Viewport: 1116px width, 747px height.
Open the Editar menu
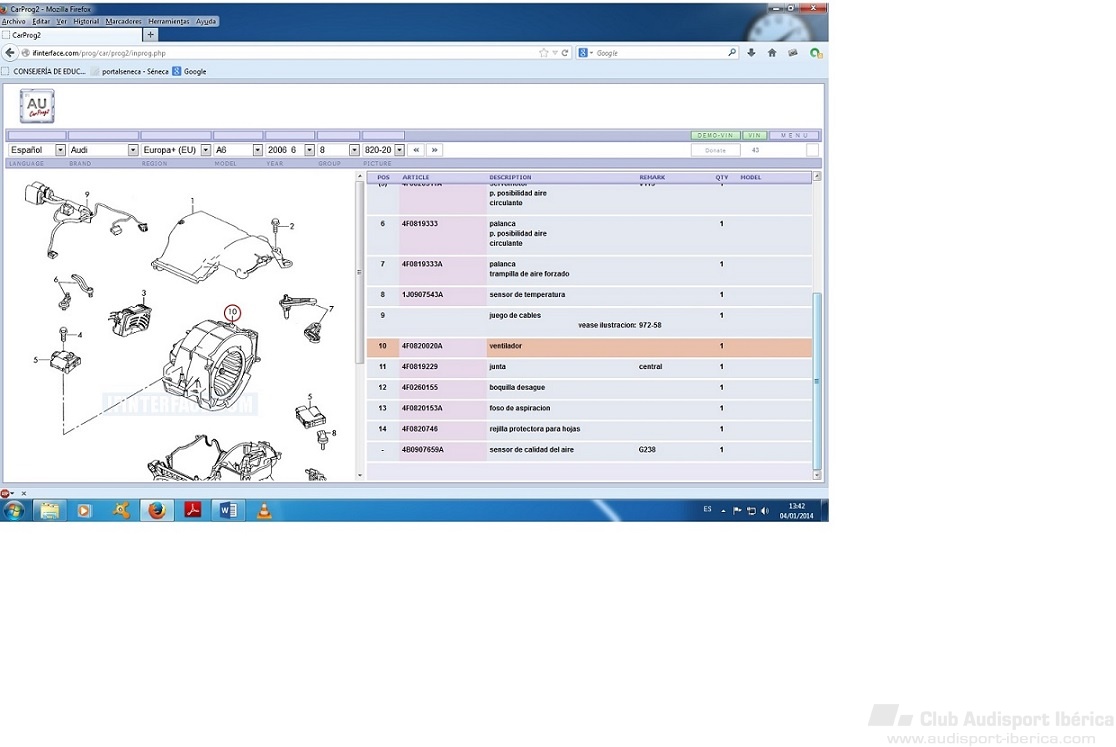pyautogui.click(x=41, y=21)
